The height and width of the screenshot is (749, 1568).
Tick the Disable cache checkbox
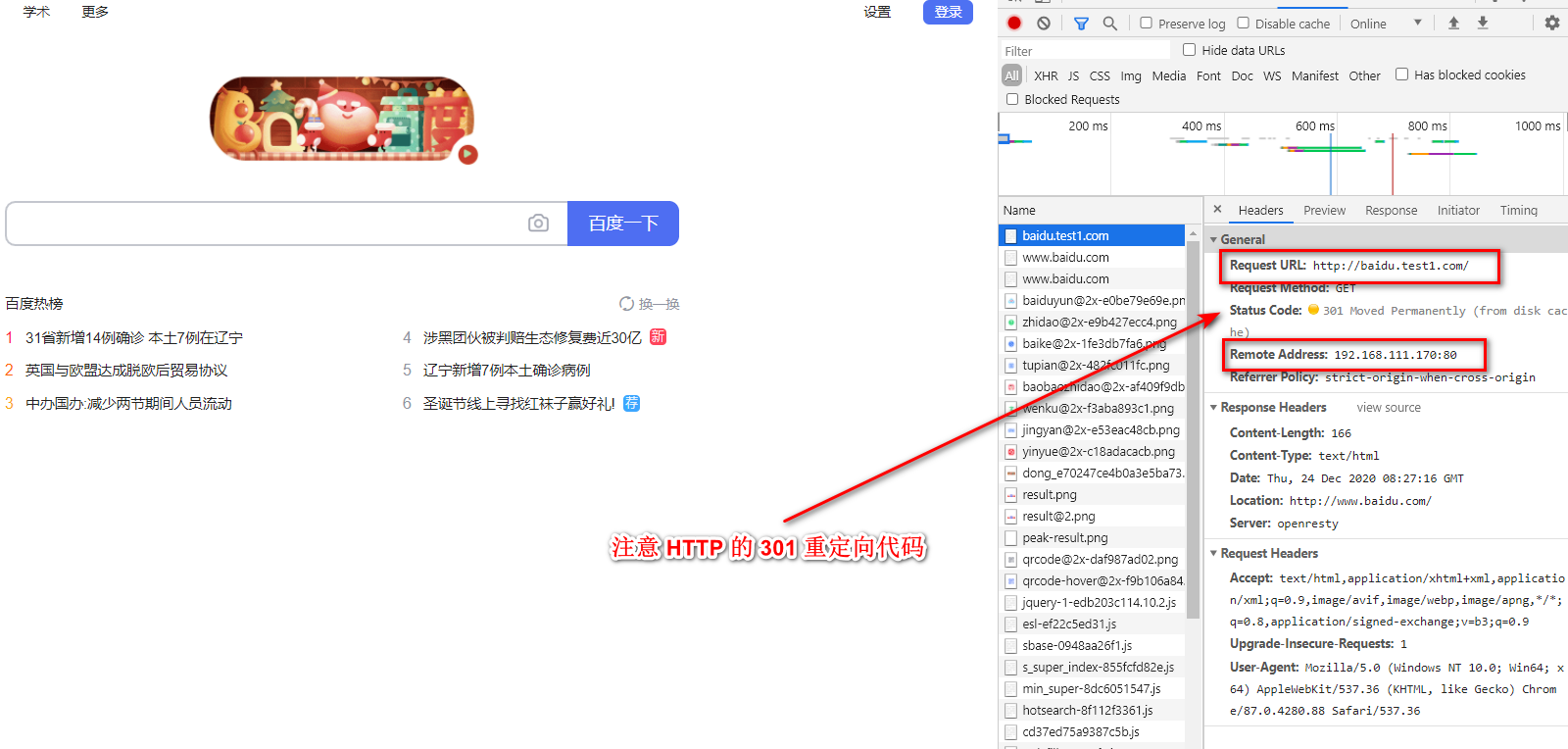tap(1243, 23)
